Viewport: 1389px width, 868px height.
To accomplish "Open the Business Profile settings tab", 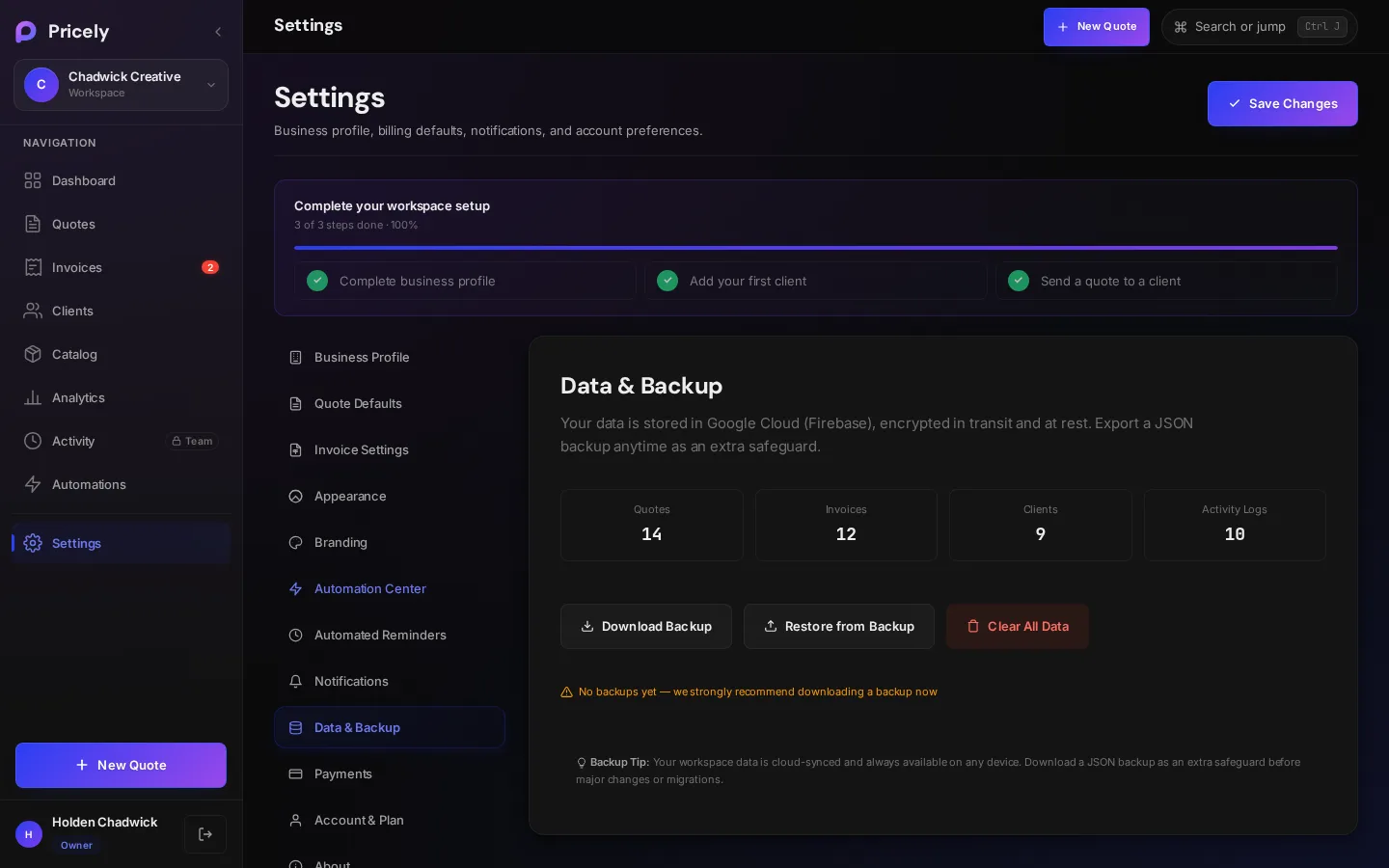I will coord(390,357).
